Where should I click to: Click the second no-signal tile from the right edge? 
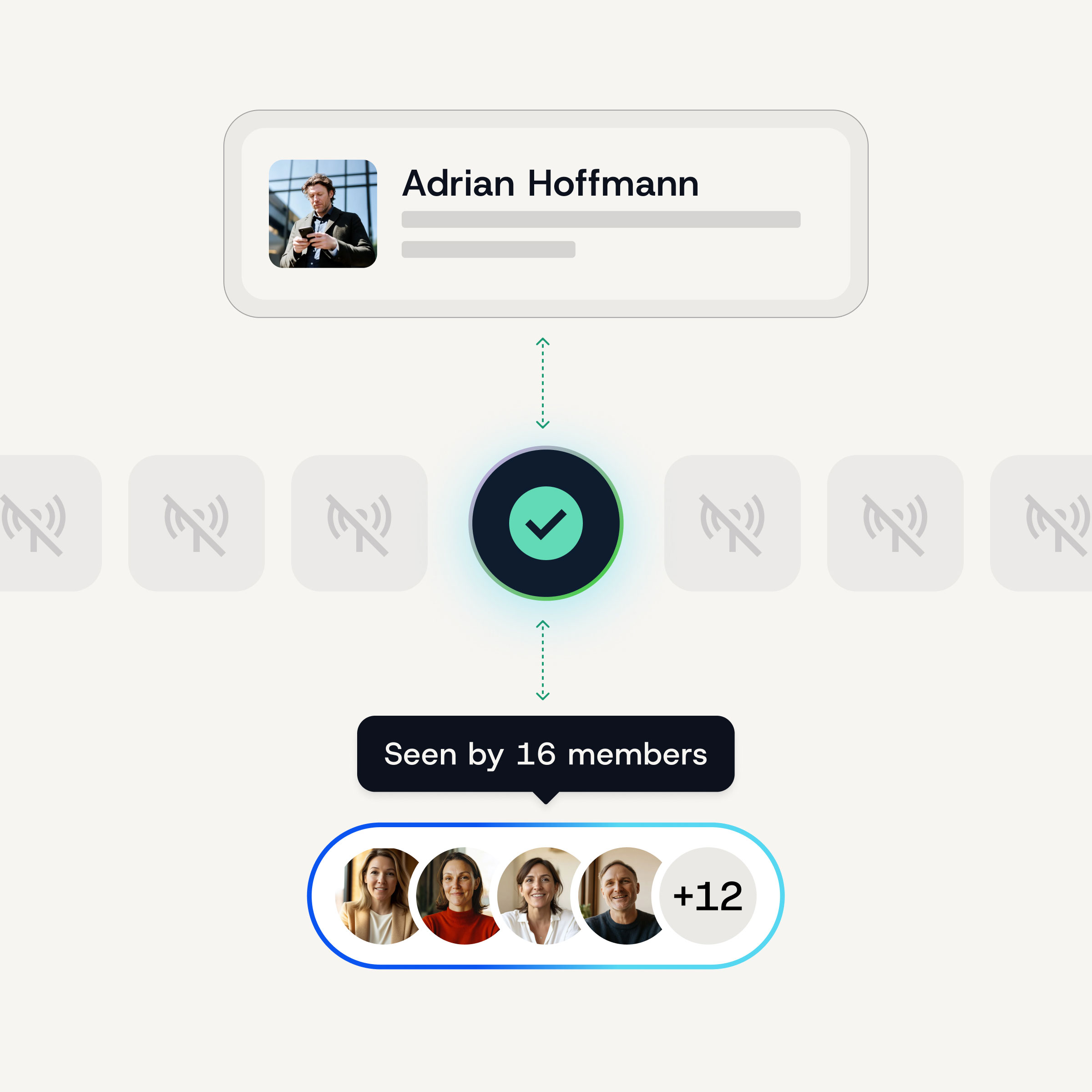895,523
